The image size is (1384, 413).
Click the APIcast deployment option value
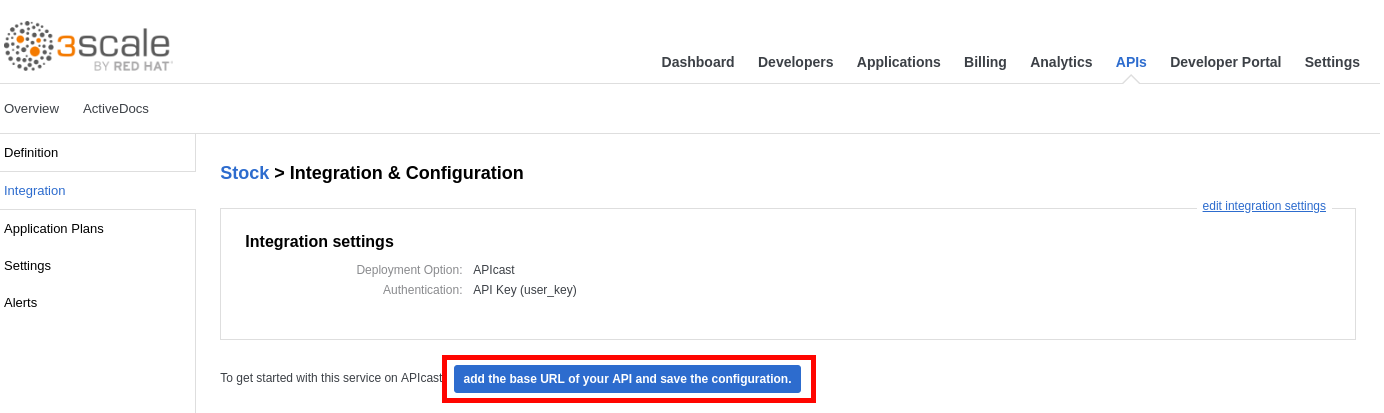pyautogui.click(x=494, y=270)
